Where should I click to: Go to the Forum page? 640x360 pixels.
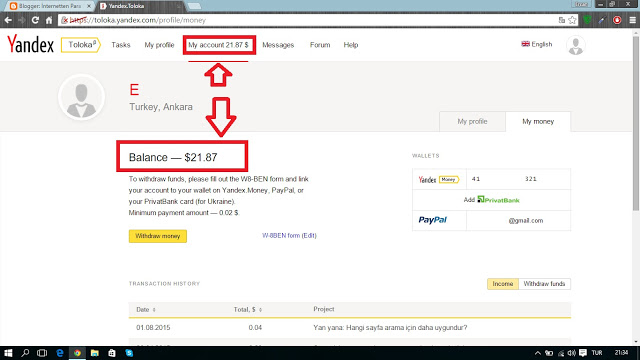[320, 45]
